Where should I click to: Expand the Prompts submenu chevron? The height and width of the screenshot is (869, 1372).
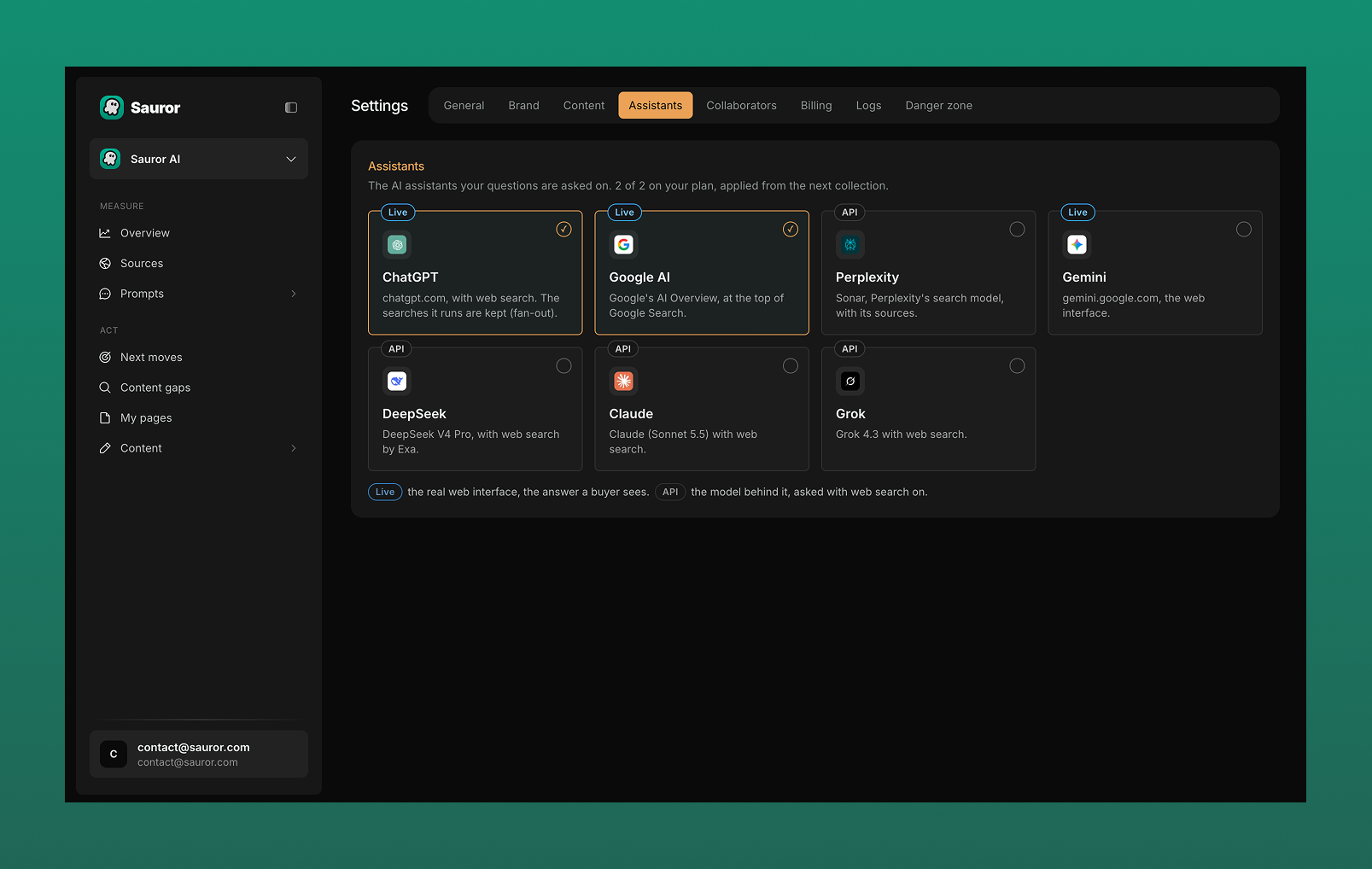(294, 294)
